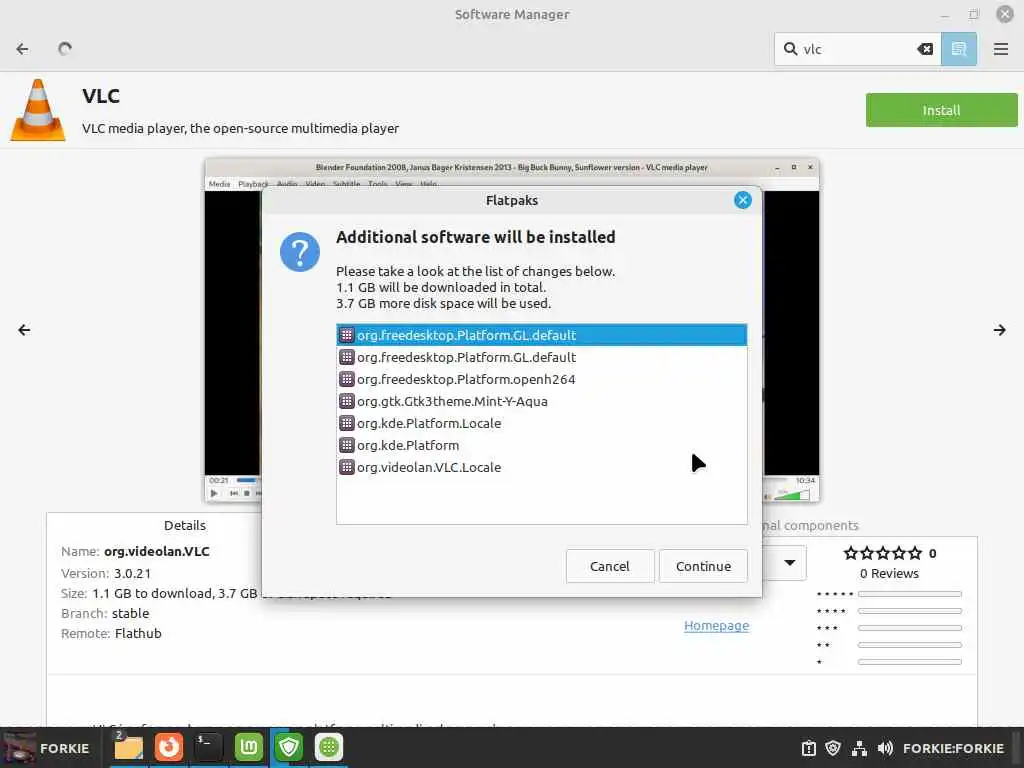The image size is (1024, 768).
Task: Open the hamburger menu
Action: 1000,49
